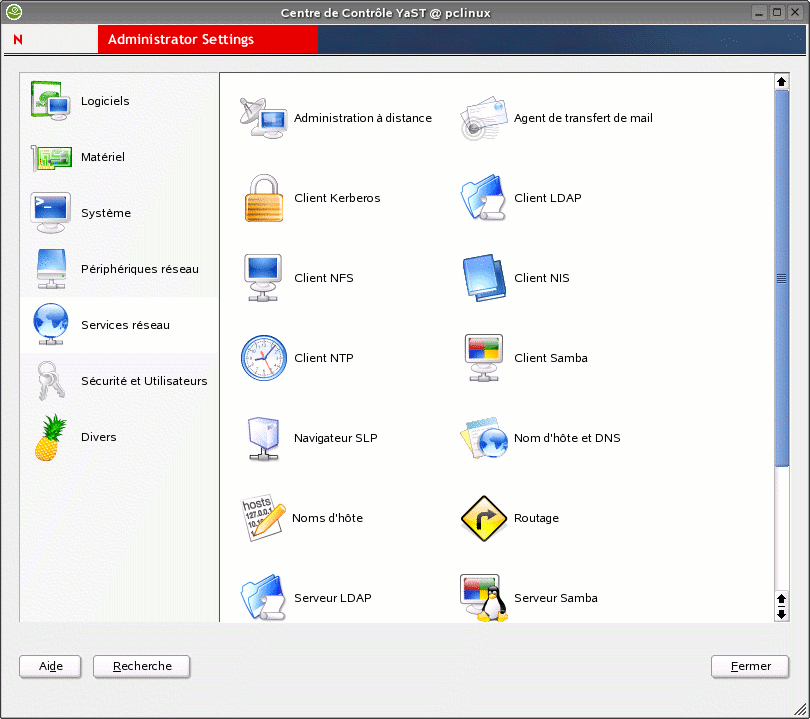Click the module list scrollbar thumb

782,278
